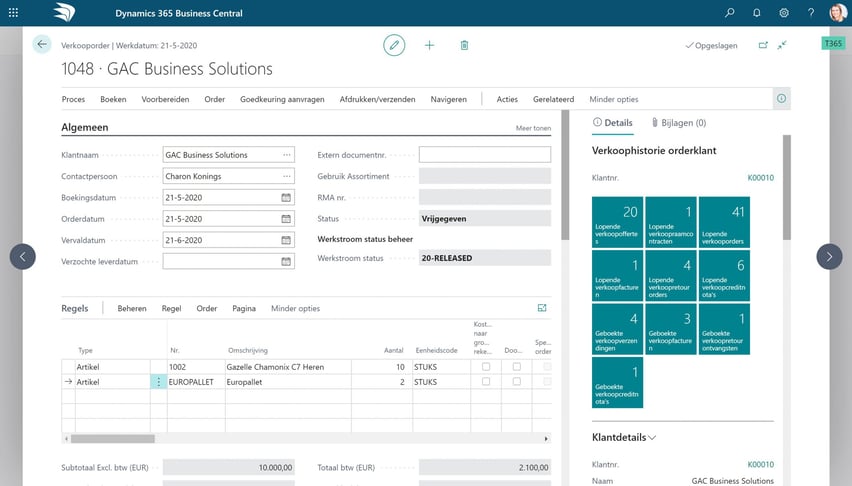The width and height of the screenshot is (852, 486).
Task: Open Contactpersoon lookup ellipsis
Action: 286,176
